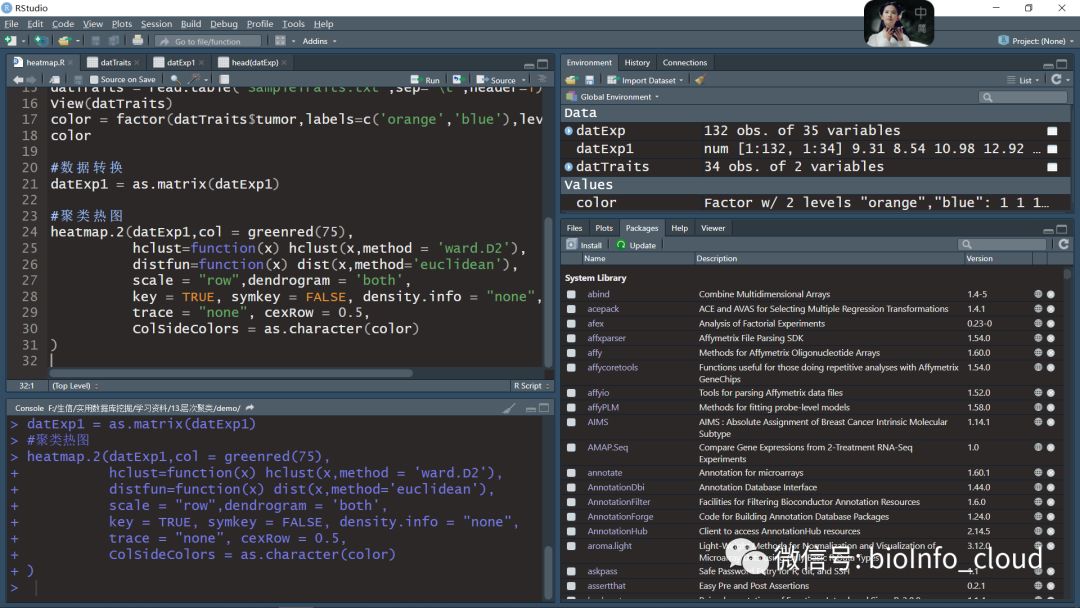Open the Global Environment selector
This screenshot has height=608, width=1080.
click(x=613, y=97)
